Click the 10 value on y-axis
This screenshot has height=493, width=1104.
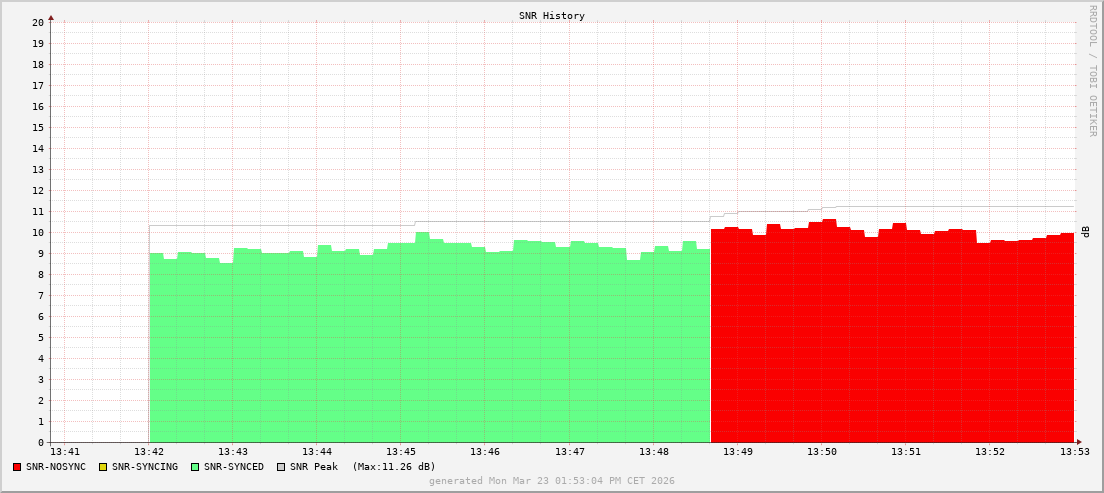39,233
